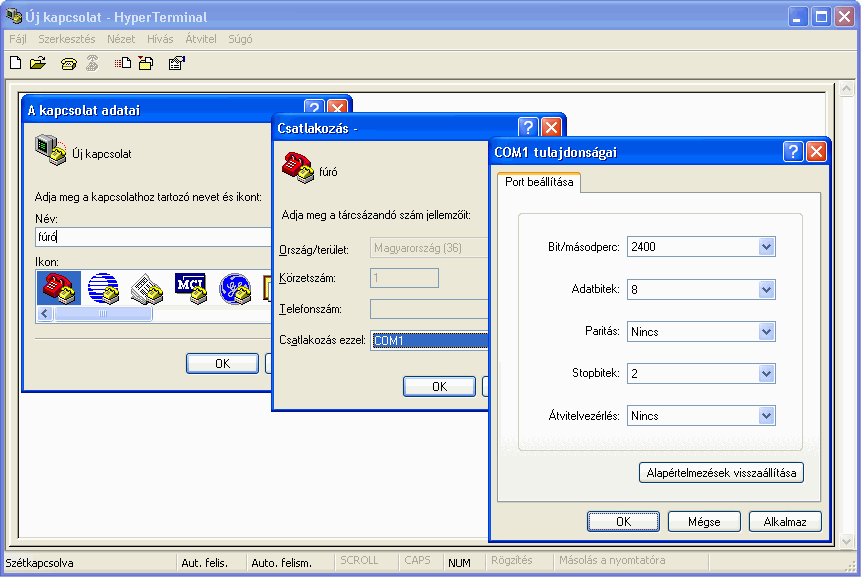The height and width of the screenshot is (577, 861).
Task: Open an existing session via folder icon
Action: 38,63
